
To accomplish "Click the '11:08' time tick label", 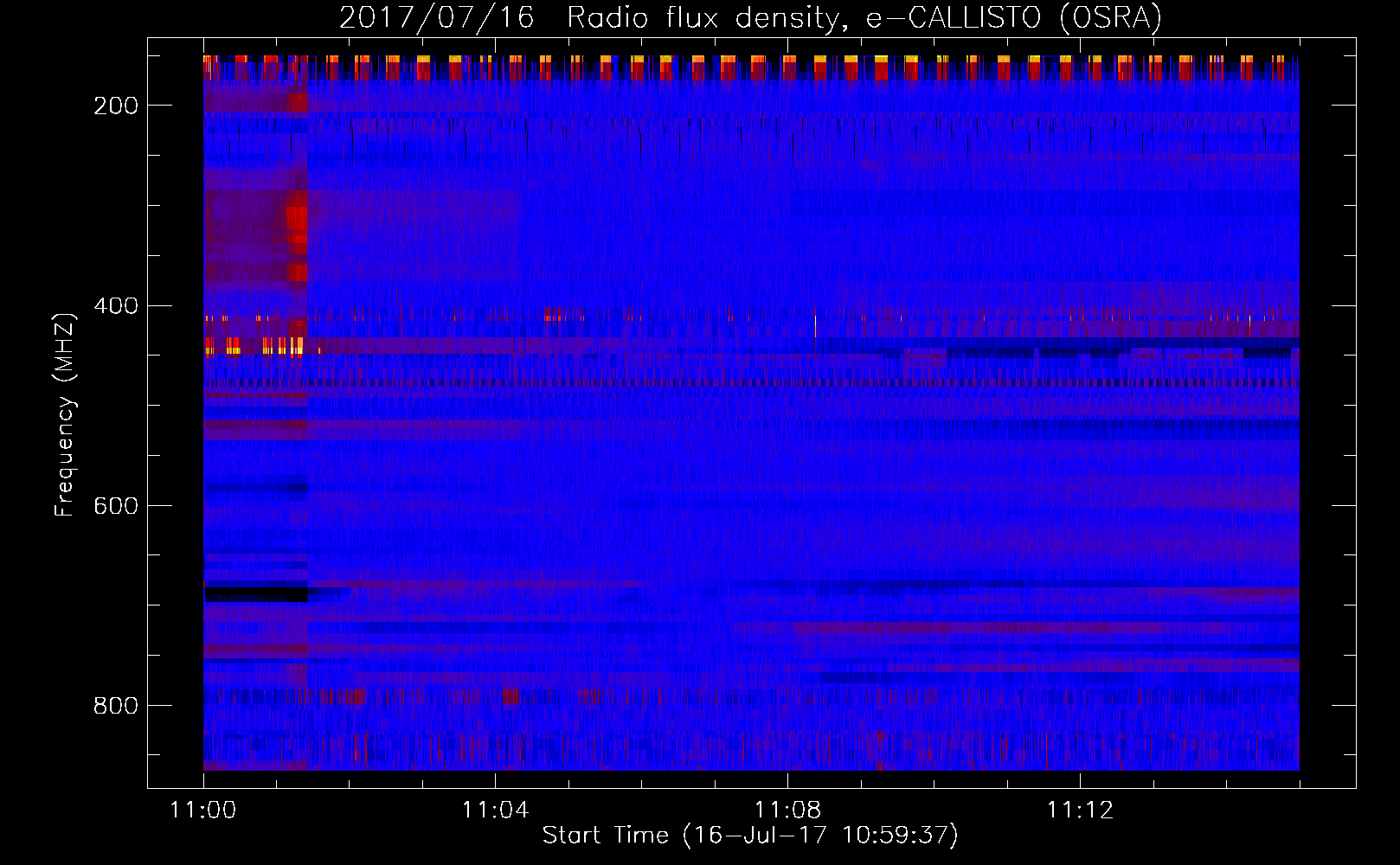I will [787, 811].
